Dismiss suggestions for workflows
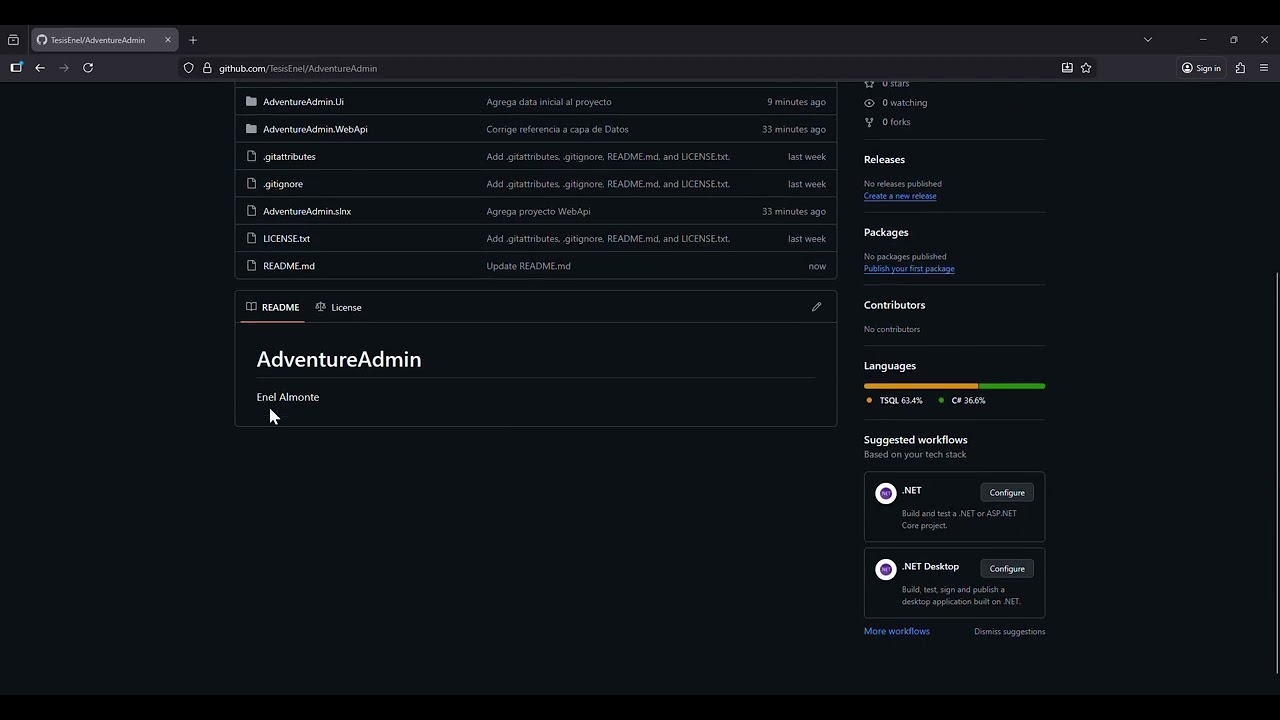Viewport: 1280px width, 720px height. click(1009, 632)
